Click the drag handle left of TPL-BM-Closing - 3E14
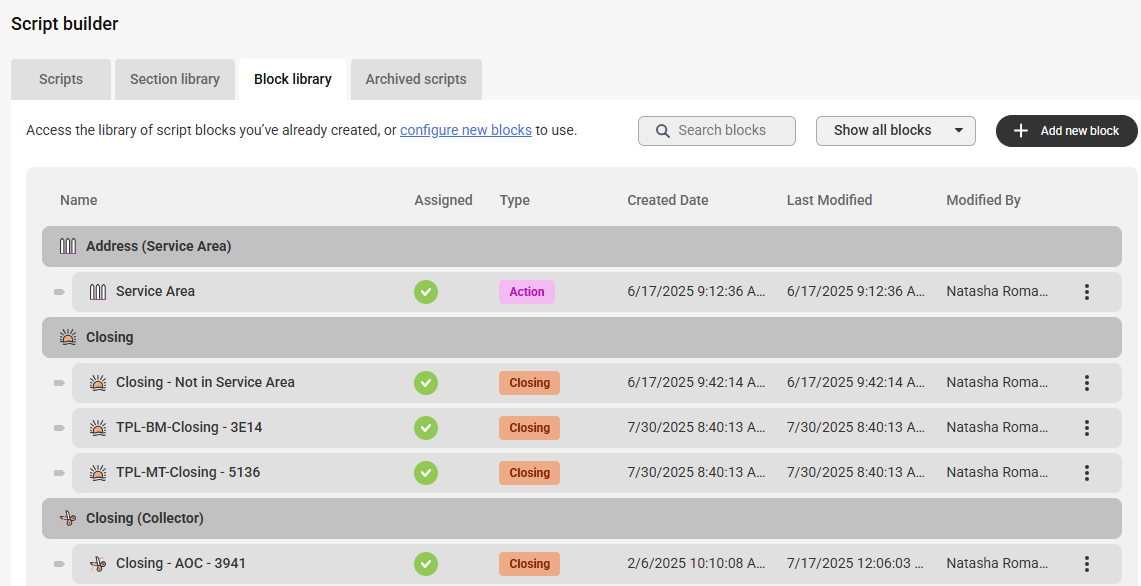Screen dimensions: 1141x586 point(59,428)
